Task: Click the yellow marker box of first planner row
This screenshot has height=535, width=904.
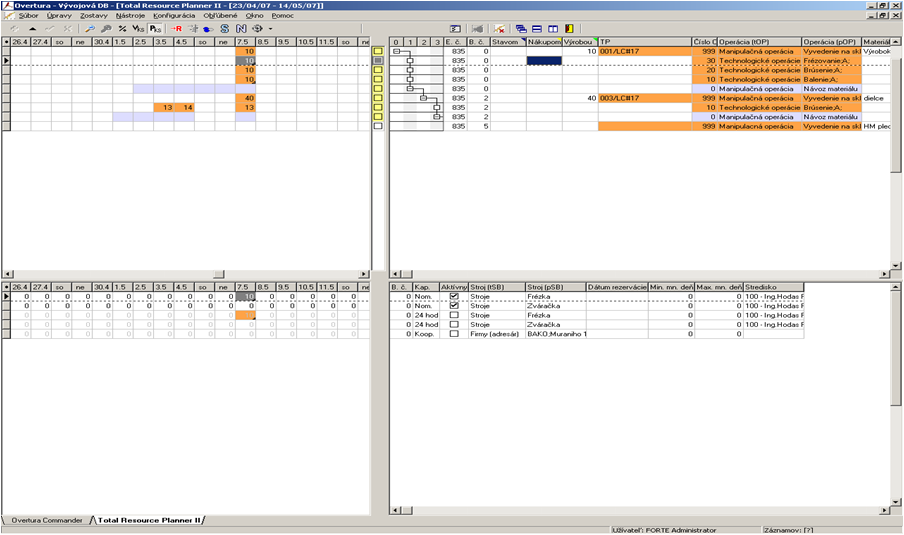Action: pos(378,51)
